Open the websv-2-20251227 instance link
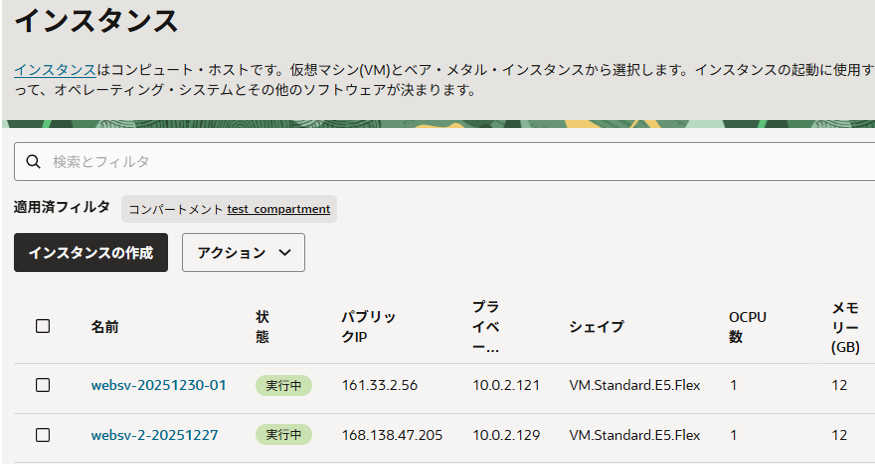 (154, 435)
